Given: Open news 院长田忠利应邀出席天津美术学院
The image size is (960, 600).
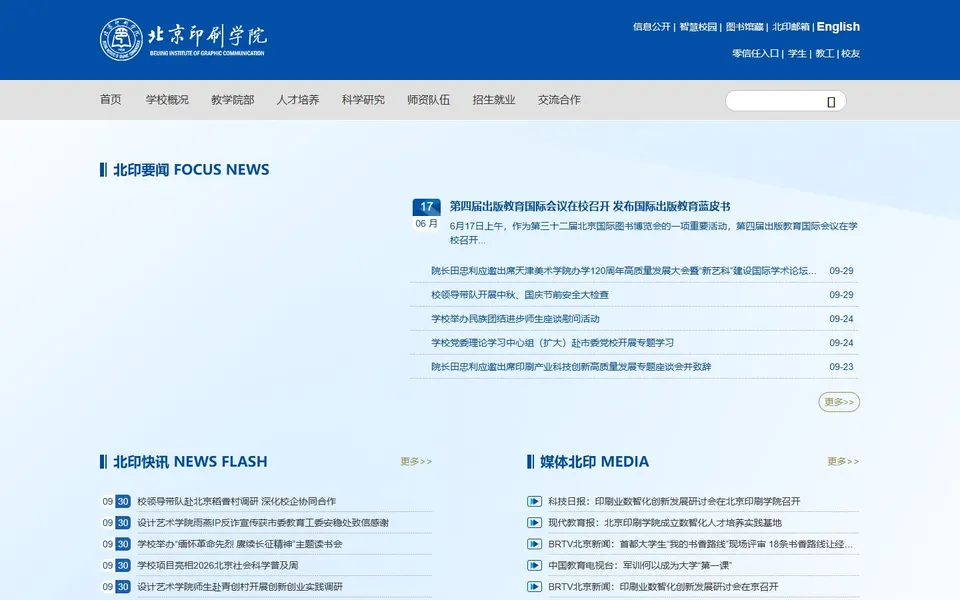Looking at the screenshot, I should coord(623,271).
